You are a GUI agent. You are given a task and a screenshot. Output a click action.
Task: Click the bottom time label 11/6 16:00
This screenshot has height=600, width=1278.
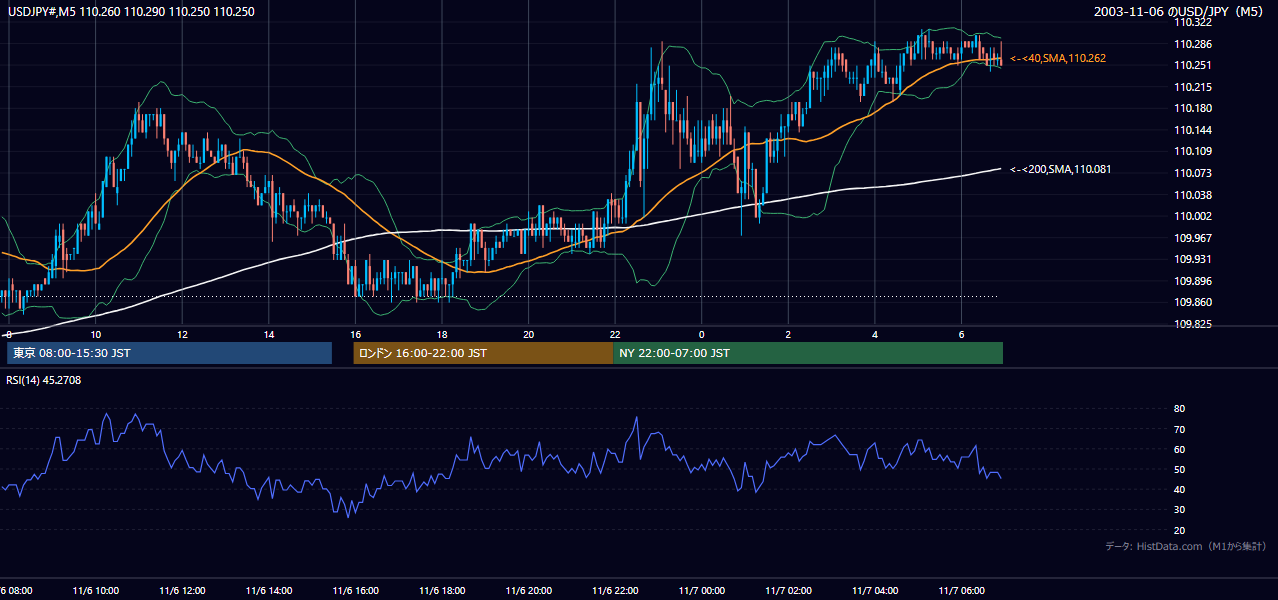[356, 590]
